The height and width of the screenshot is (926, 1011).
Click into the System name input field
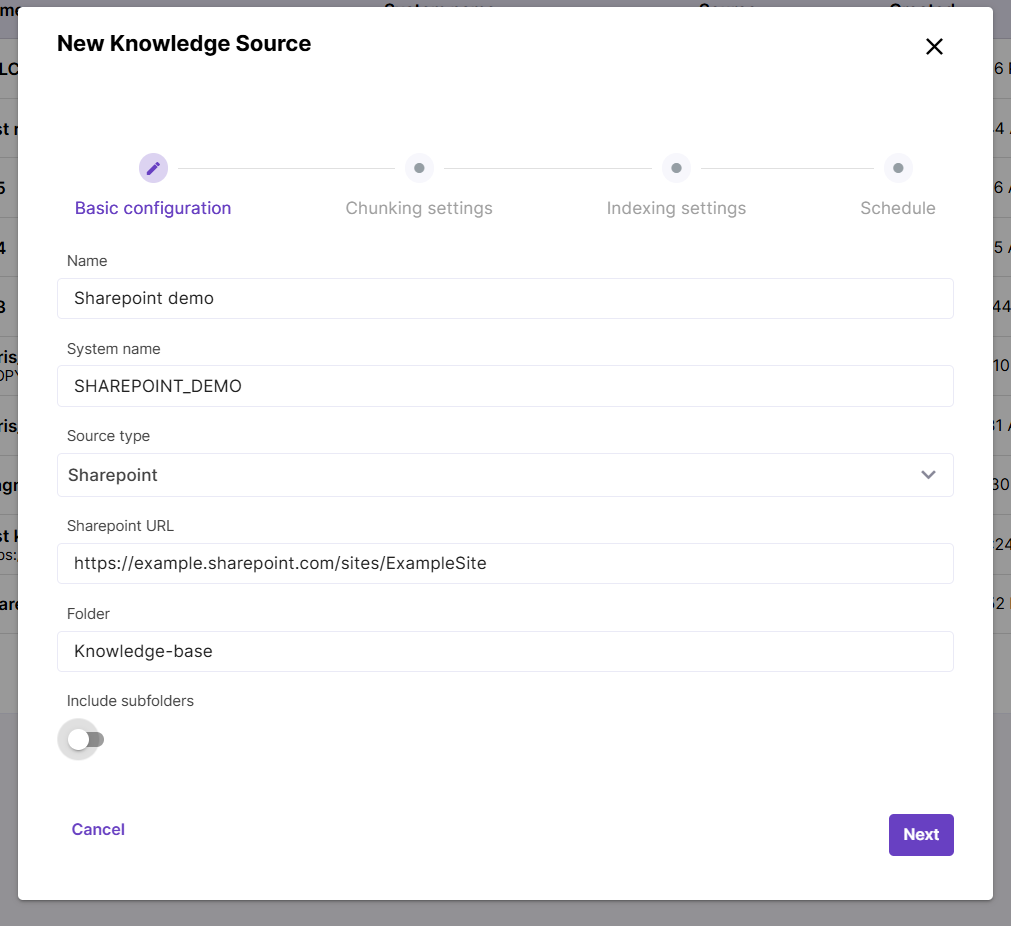tap(505, 386)
